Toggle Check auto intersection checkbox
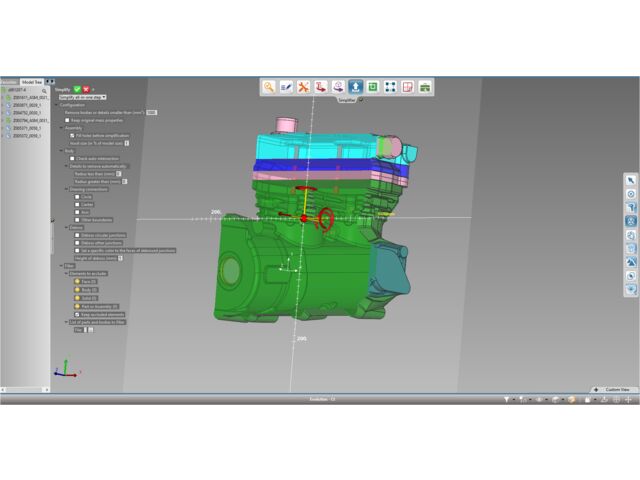The width and height of the screenshot is (640, 480). [72, 158]
